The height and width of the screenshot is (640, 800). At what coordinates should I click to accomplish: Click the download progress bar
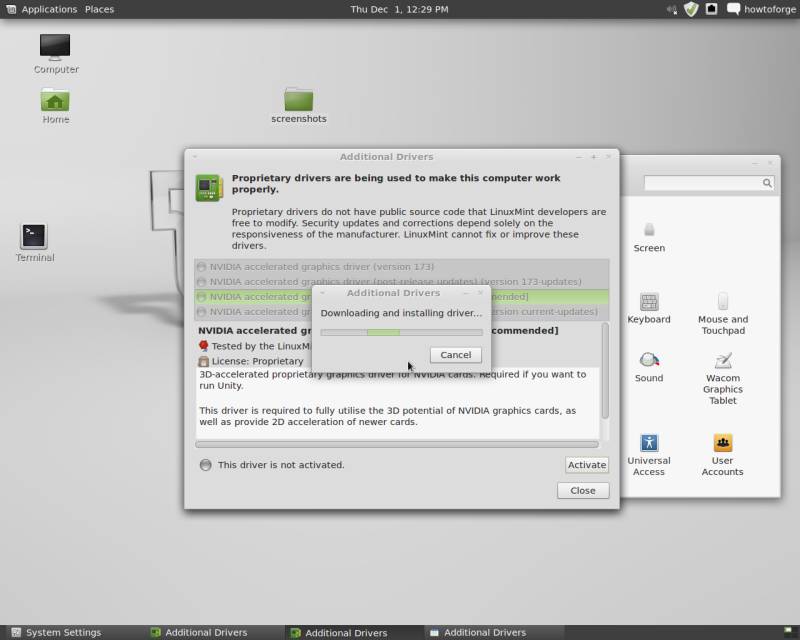tap(402, 332)
